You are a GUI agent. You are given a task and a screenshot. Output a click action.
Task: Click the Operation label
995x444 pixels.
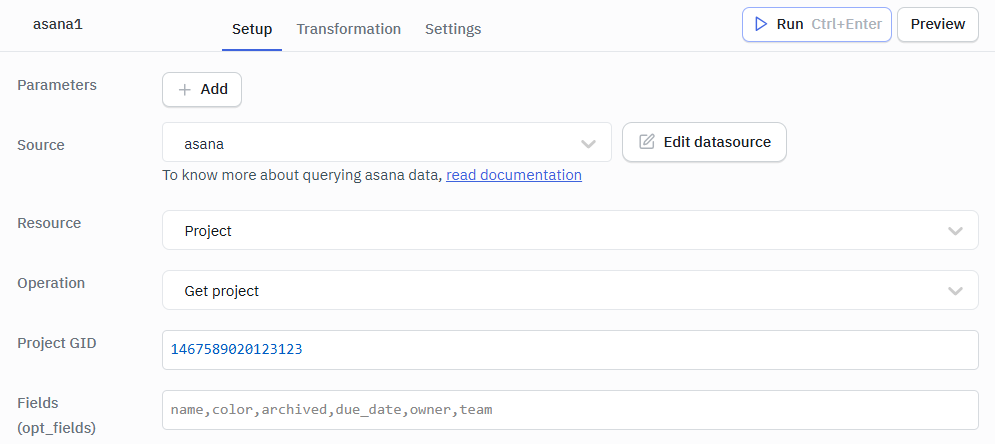[51, 283]
